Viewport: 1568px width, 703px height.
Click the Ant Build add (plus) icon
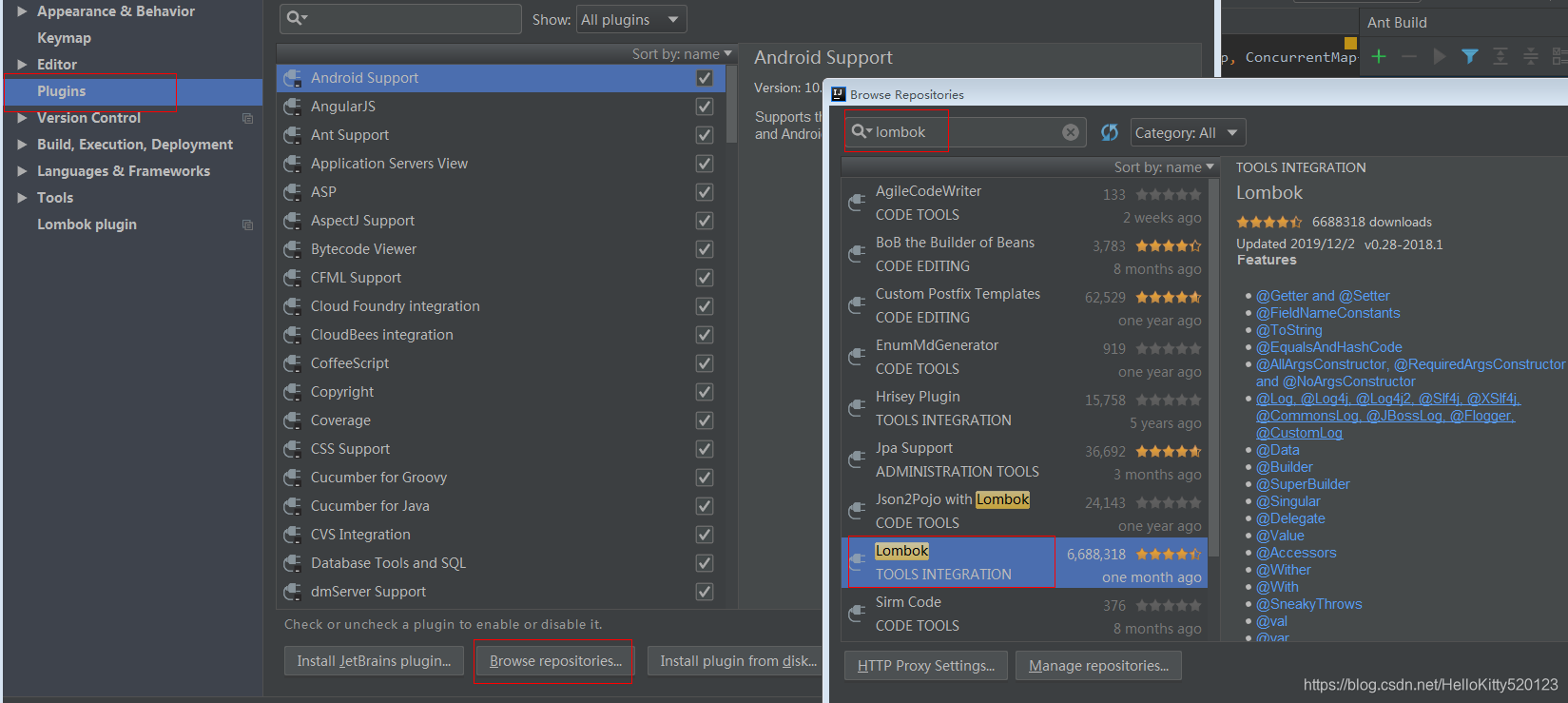click(x=1379, y=57)
